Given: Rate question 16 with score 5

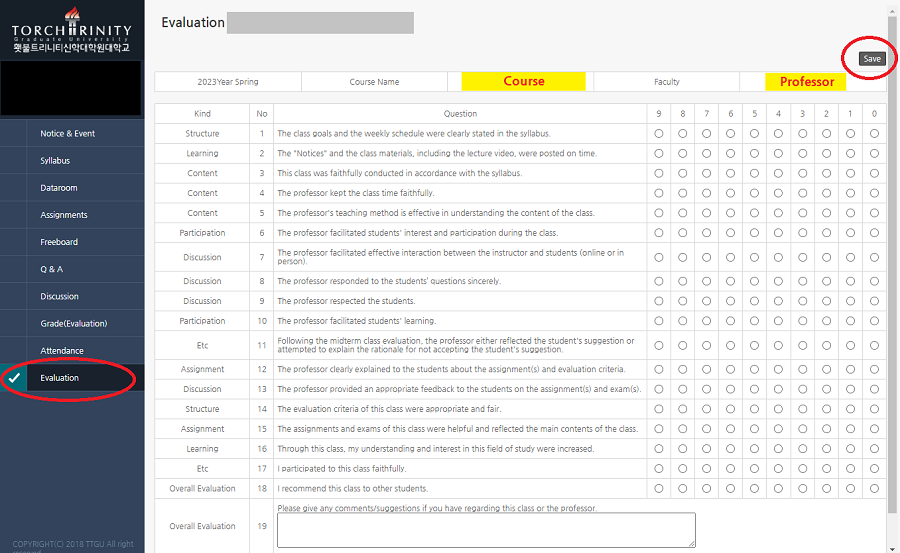Looking at the screenshot, I should pyautogui.click(x=754, y=449).
